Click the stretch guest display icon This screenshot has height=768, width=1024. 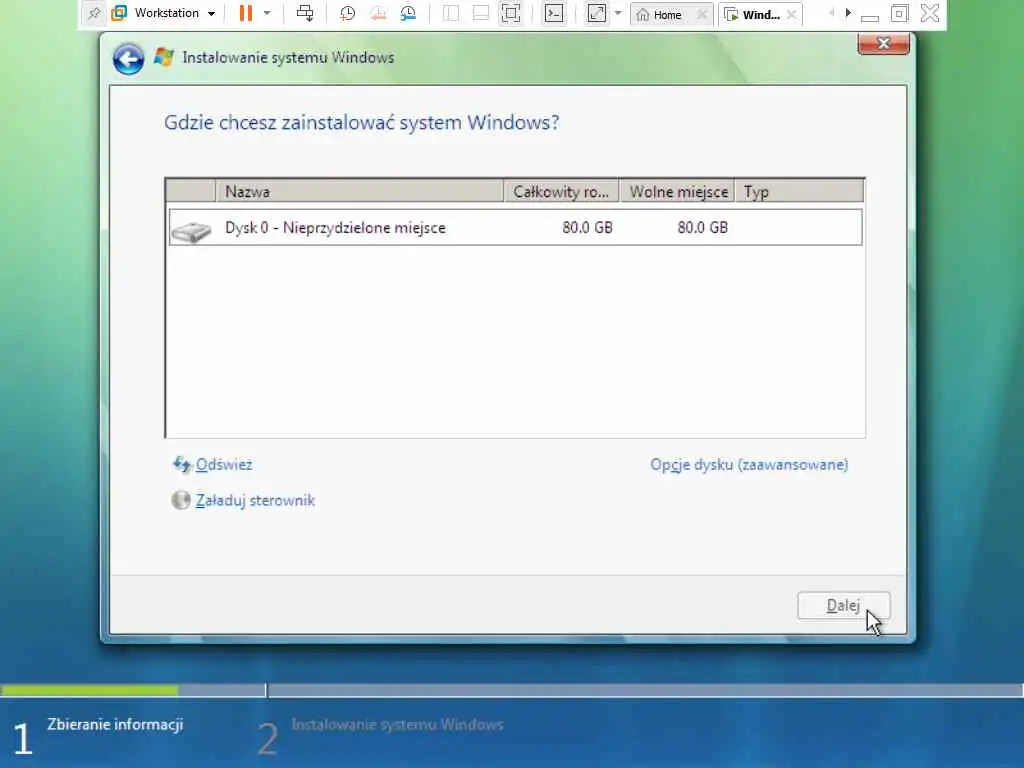tap(596, 13)
